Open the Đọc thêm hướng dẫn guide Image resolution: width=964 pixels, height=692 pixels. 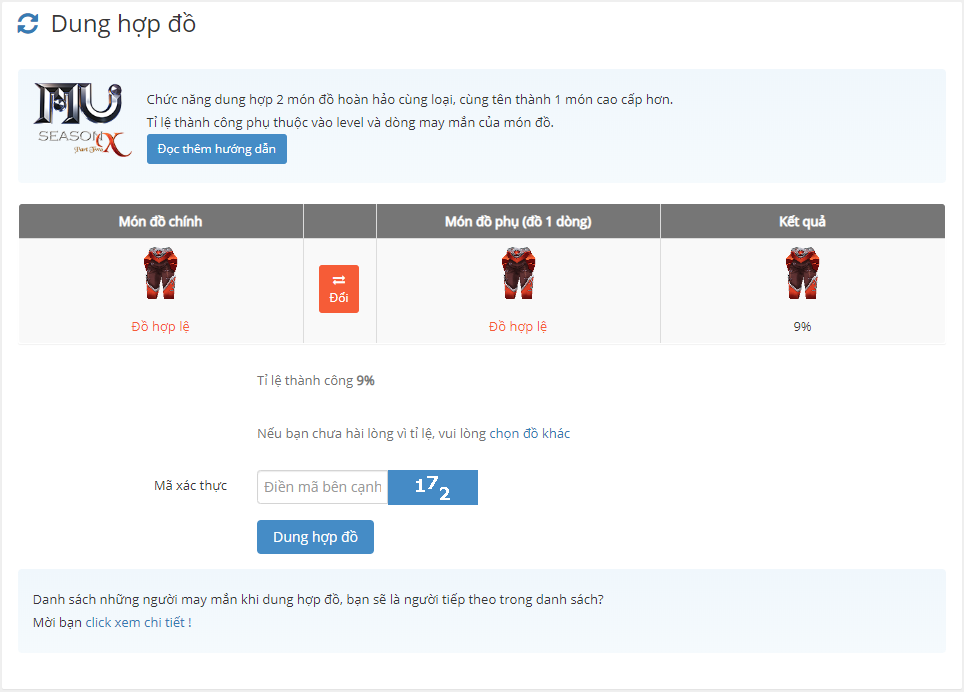pyautogui.click(x=216, y=149)
